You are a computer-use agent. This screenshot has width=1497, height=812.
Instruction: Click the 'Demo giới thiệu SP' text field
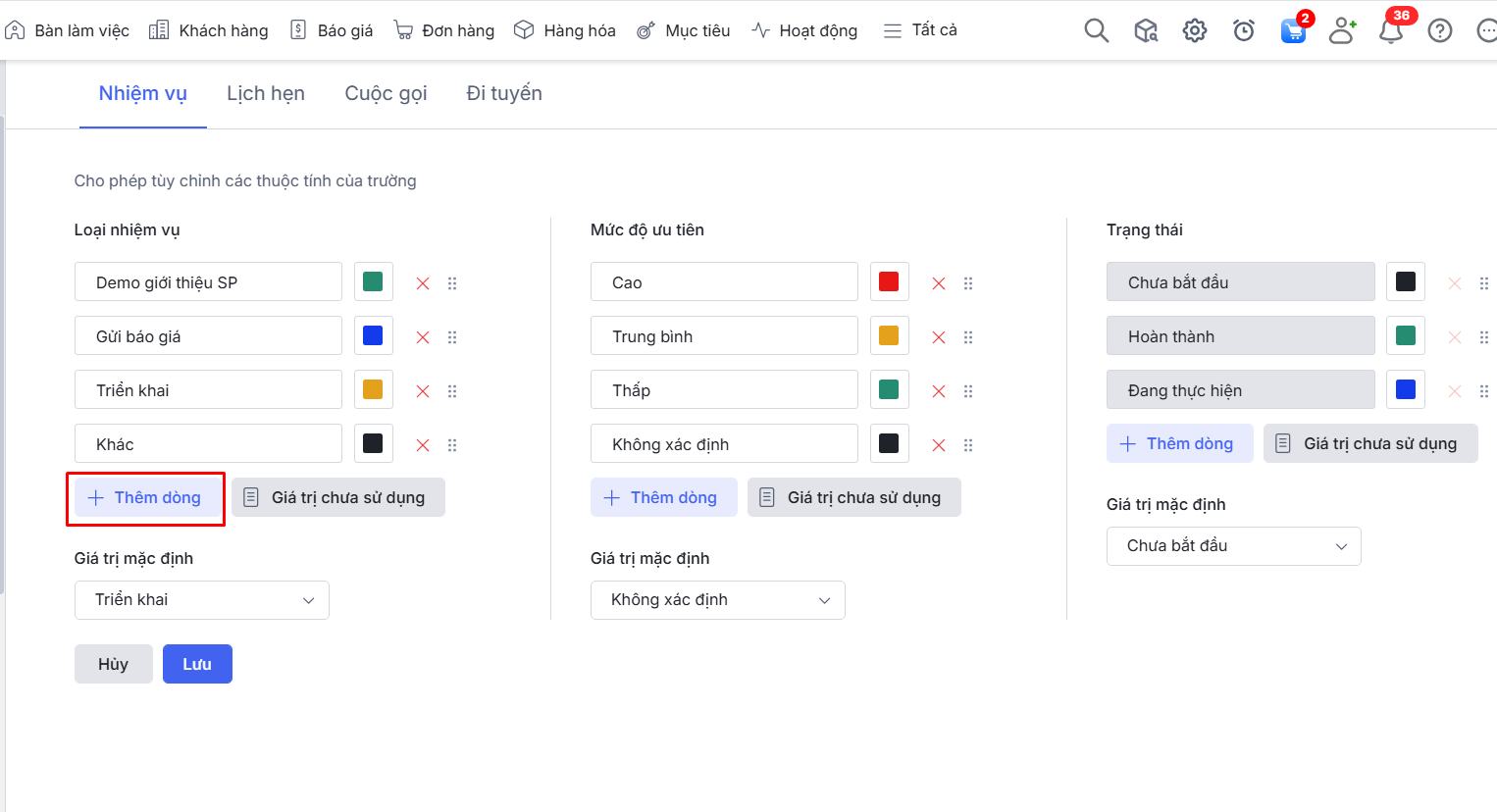pos(208,282)
